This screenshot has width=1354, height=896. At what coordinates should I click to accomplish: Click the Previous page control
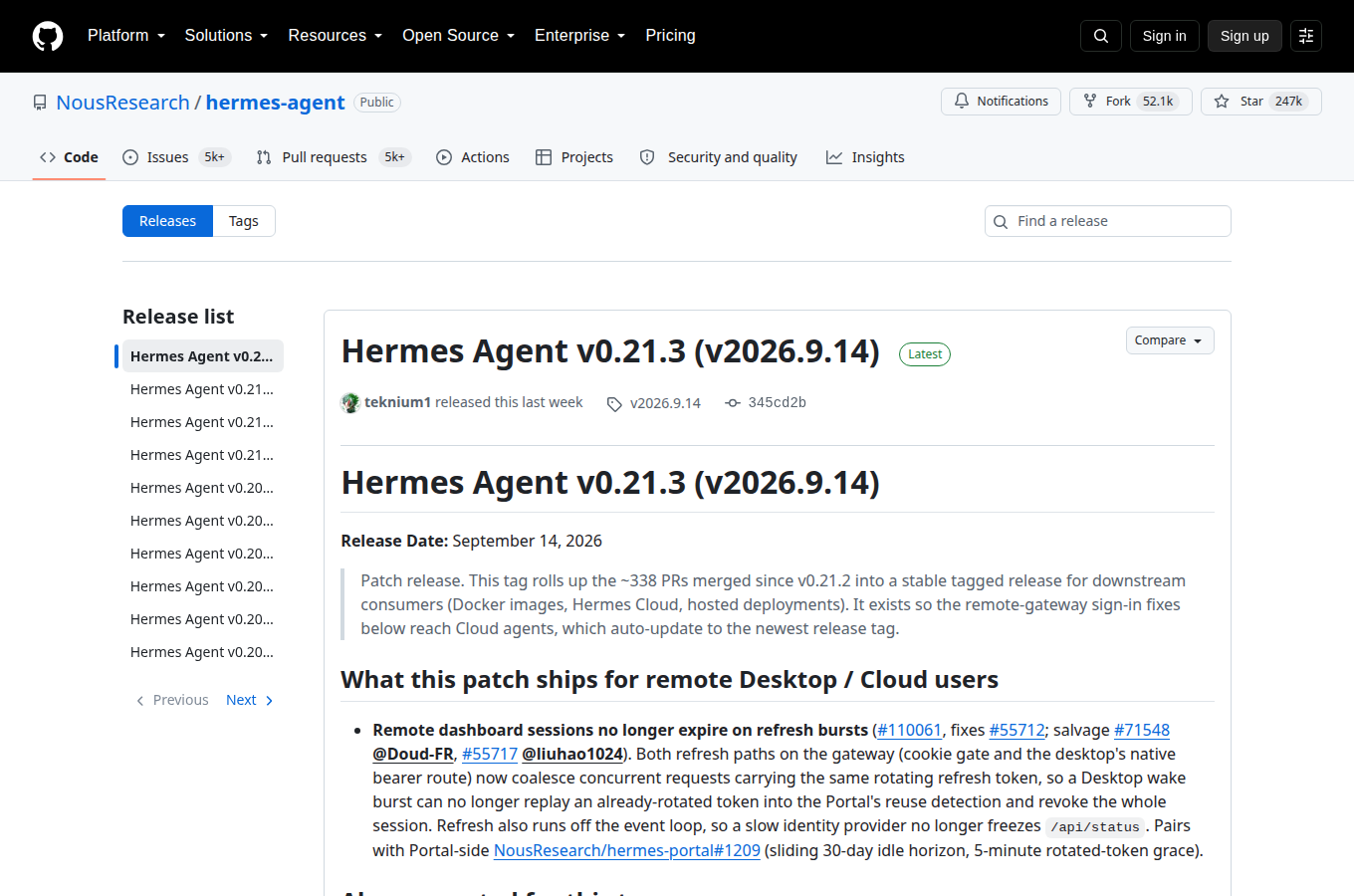(172, 700)
